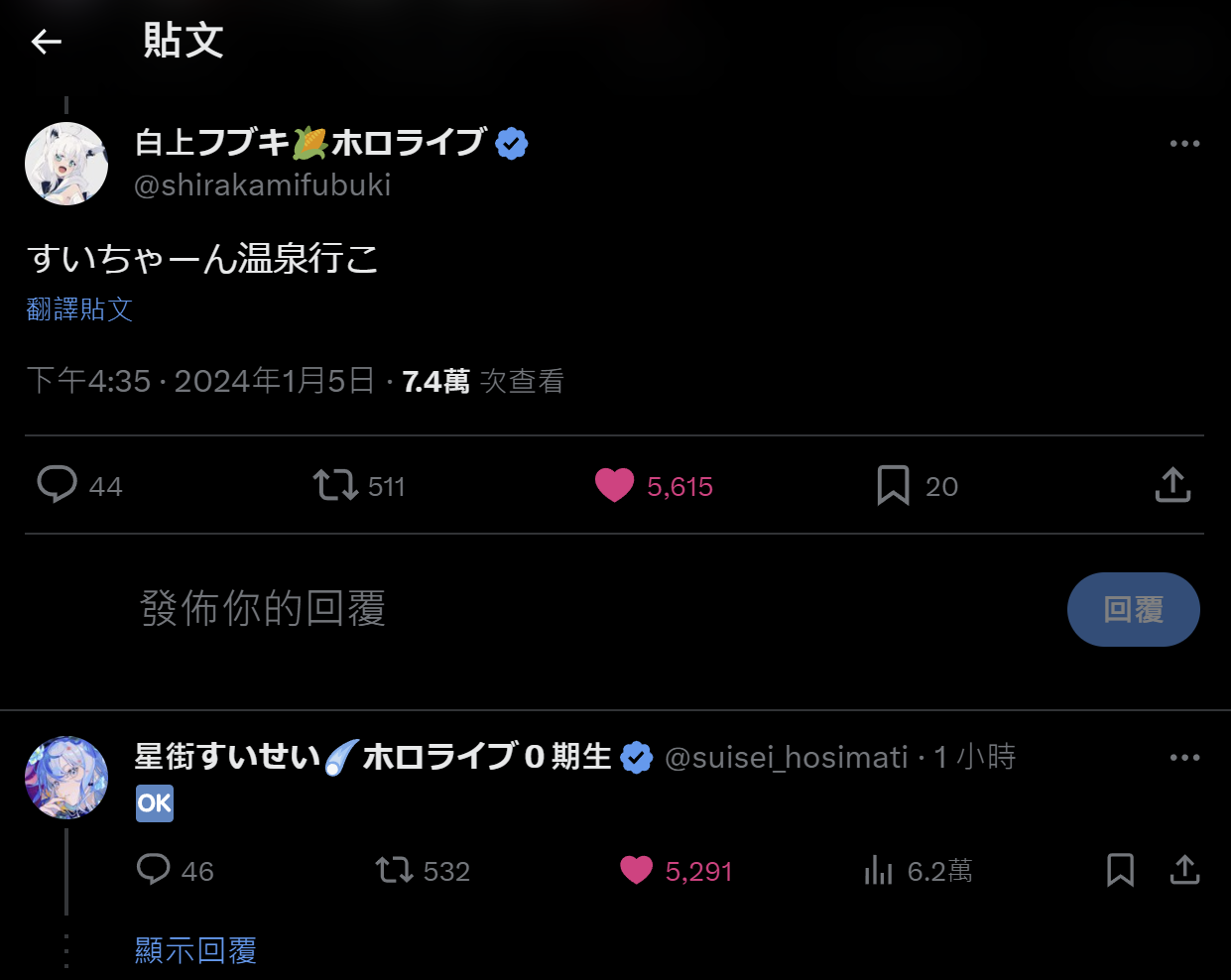1231x980 pixels.
Task: Go back using the left arrow icon
Action: pos(47,41)
